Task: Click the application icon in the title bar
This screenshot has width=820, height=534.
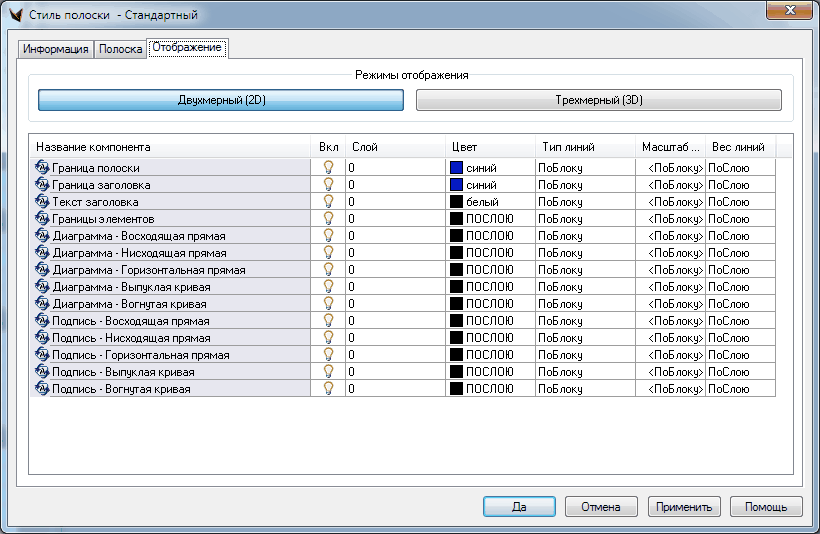Action: point(15,15)
